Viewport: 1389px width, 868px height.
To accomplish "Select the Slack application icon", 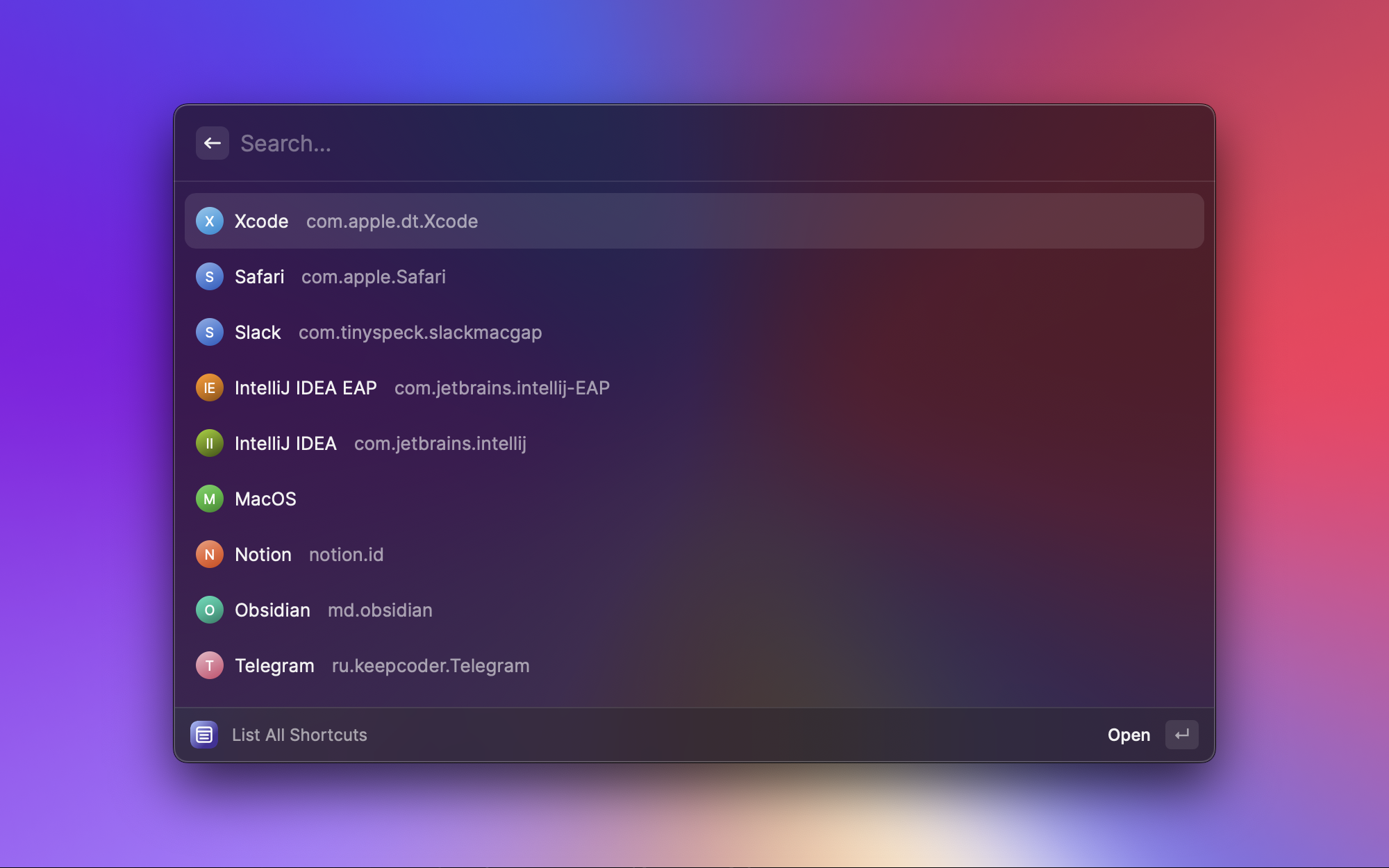I will pyautogui.click(x=209, y=331).
